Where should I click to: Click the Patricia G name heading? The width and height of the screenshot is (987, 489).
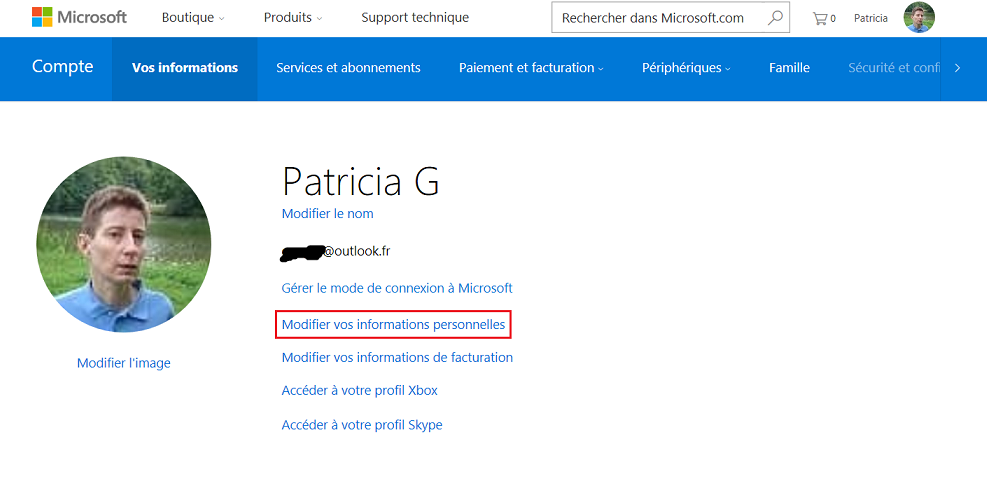(361, 182)
